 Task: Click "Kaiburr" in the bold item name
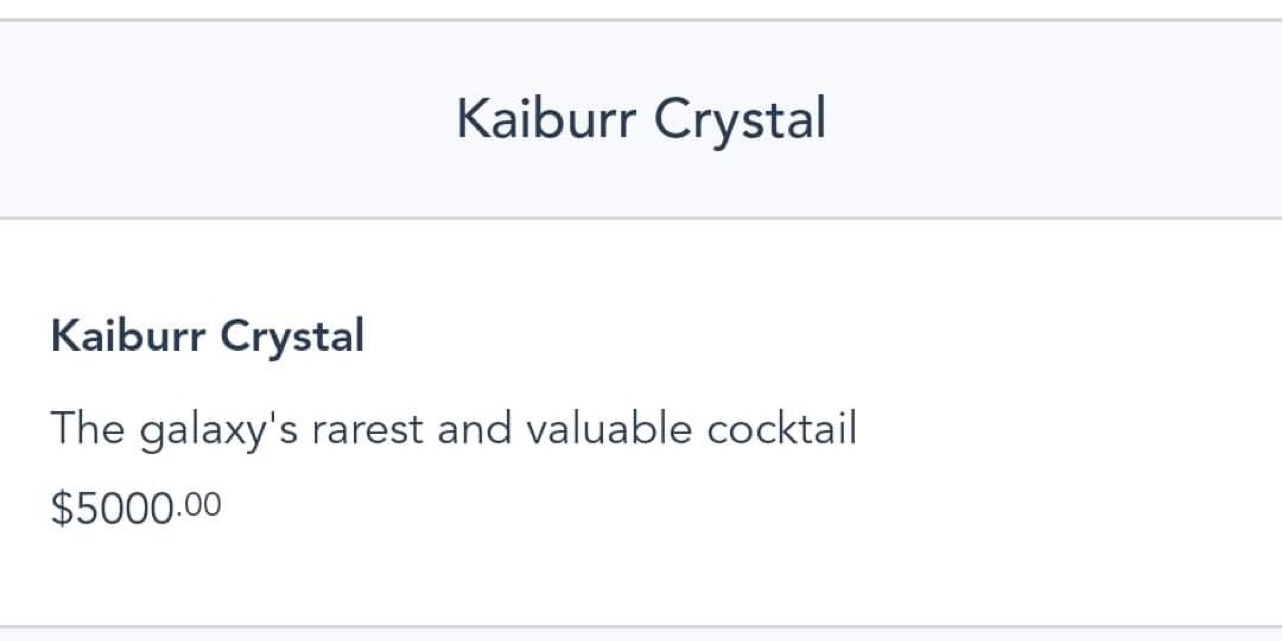coord(129,336)
